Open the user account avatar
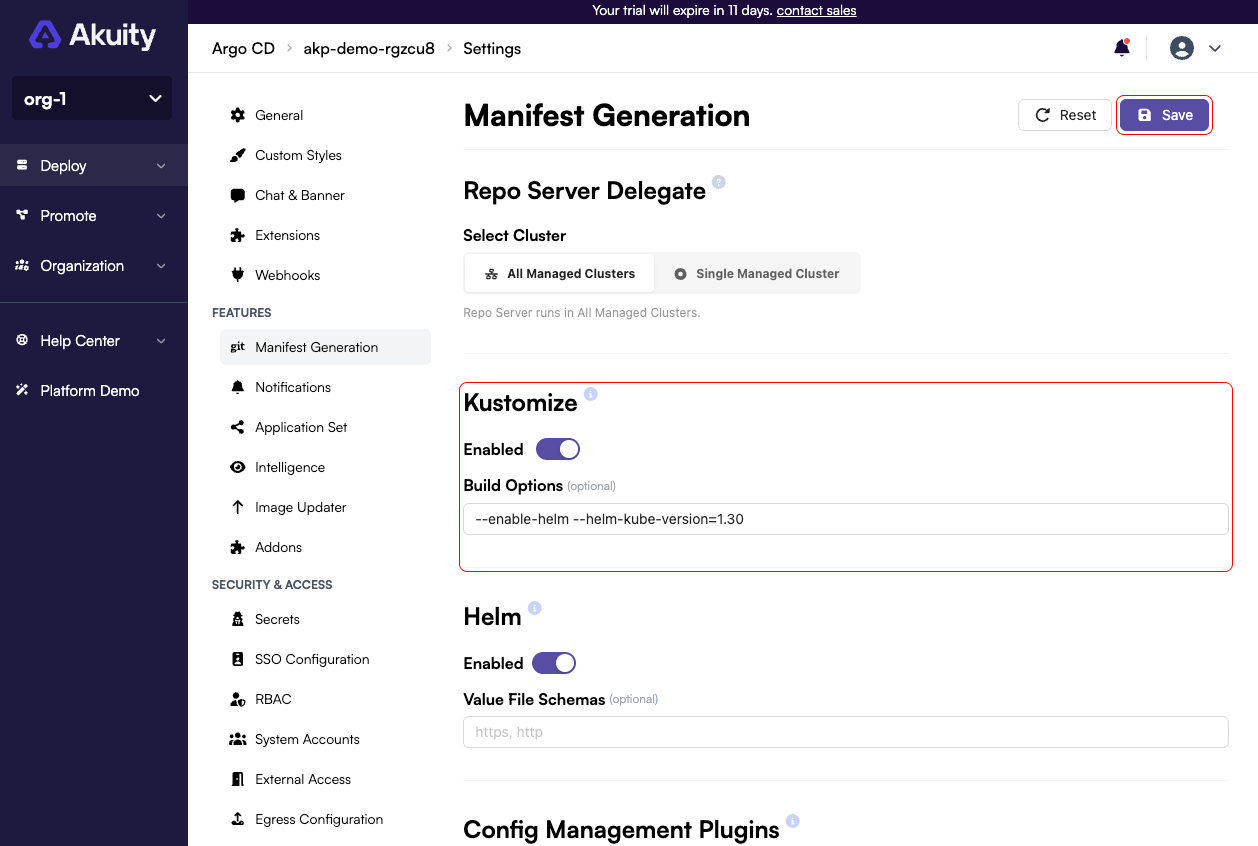This screenshot has height=846, width=1258. (x=1182, y=48)
